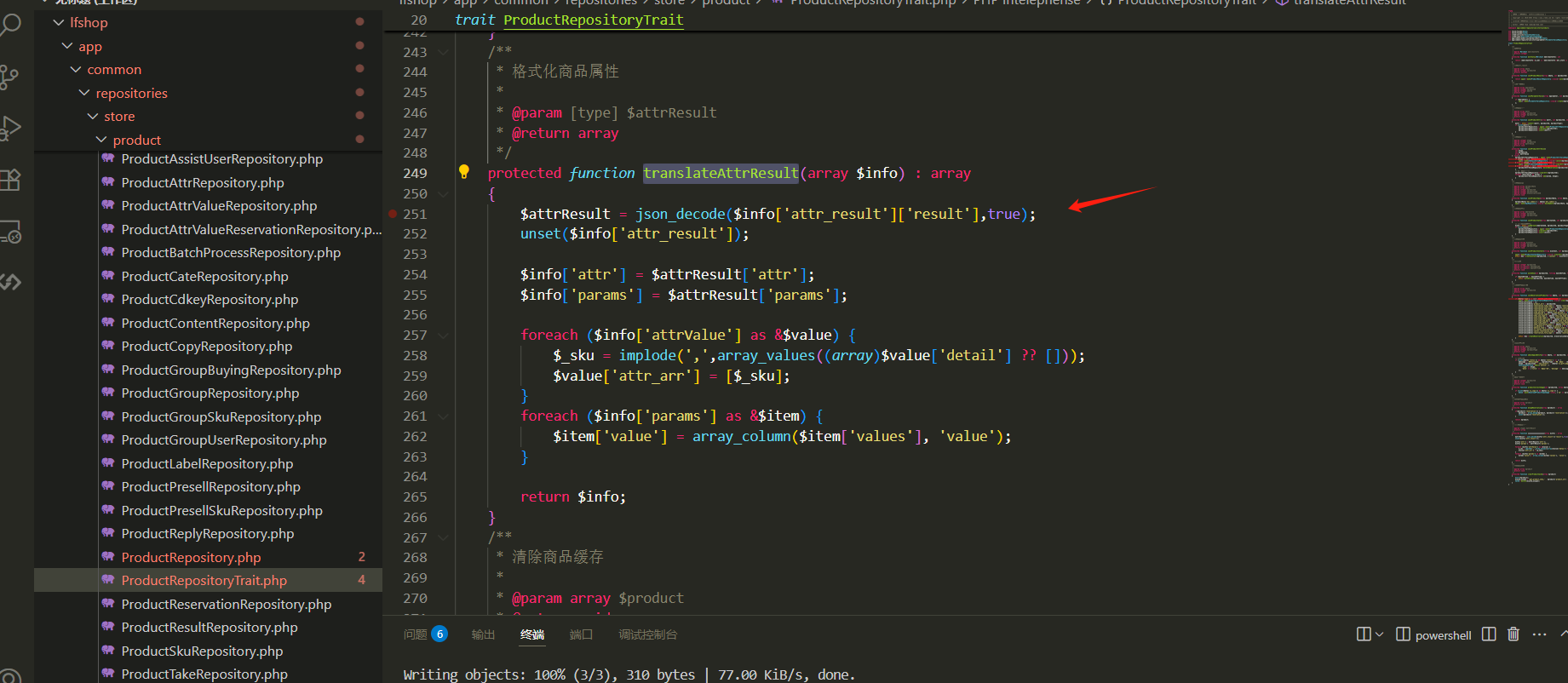The height and width of the screenshot is (683, 1568).
Task: Open the Run and Debug view
Action: point(10,128)
